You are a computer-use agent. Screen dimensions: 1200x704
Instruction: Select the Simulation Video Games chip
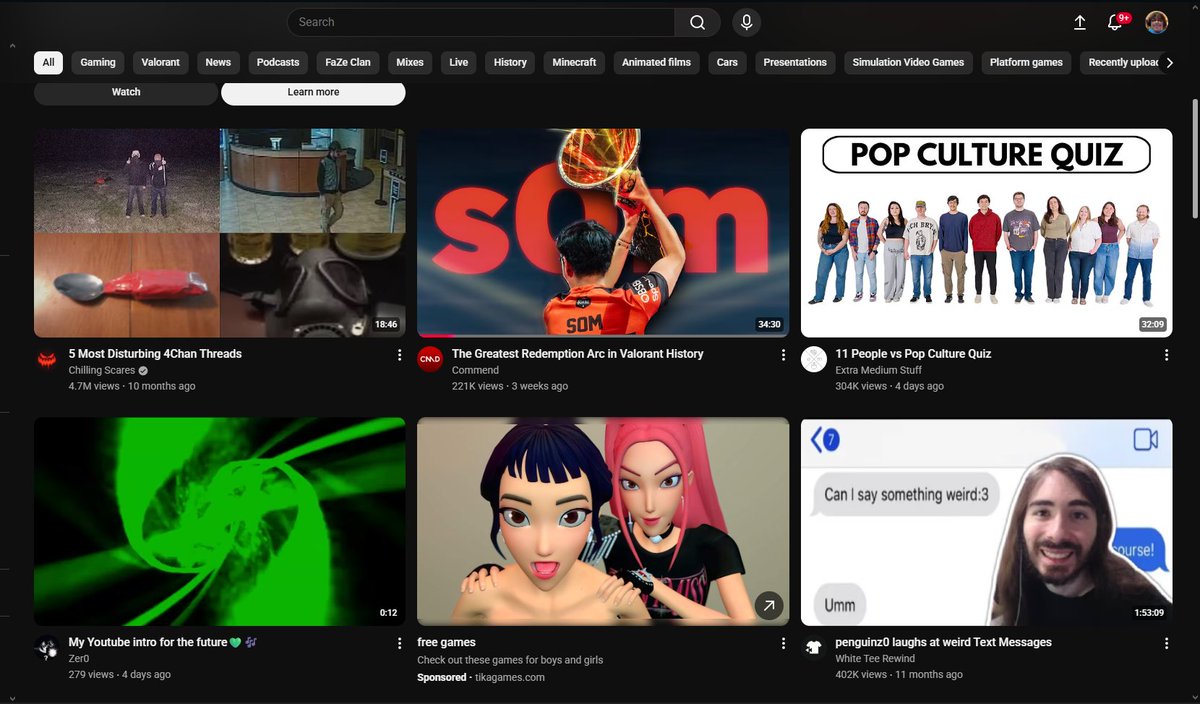908,62
